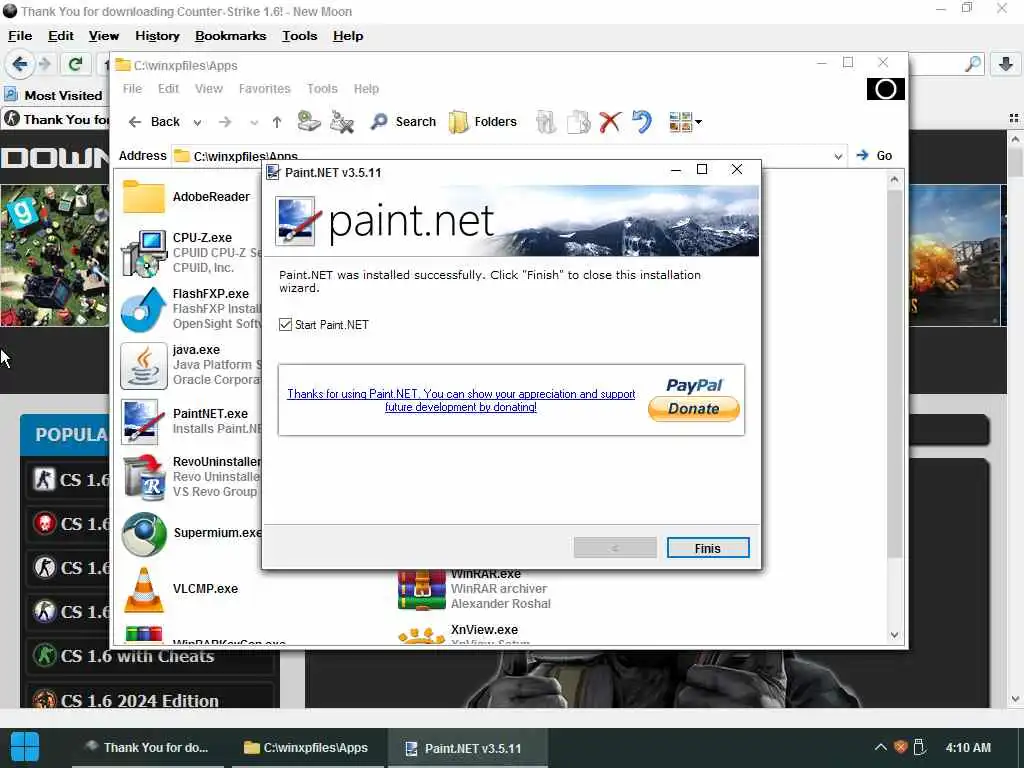Expand the Back history dropdown arrow
1024x768 pixels.
[x=197, y=122]
